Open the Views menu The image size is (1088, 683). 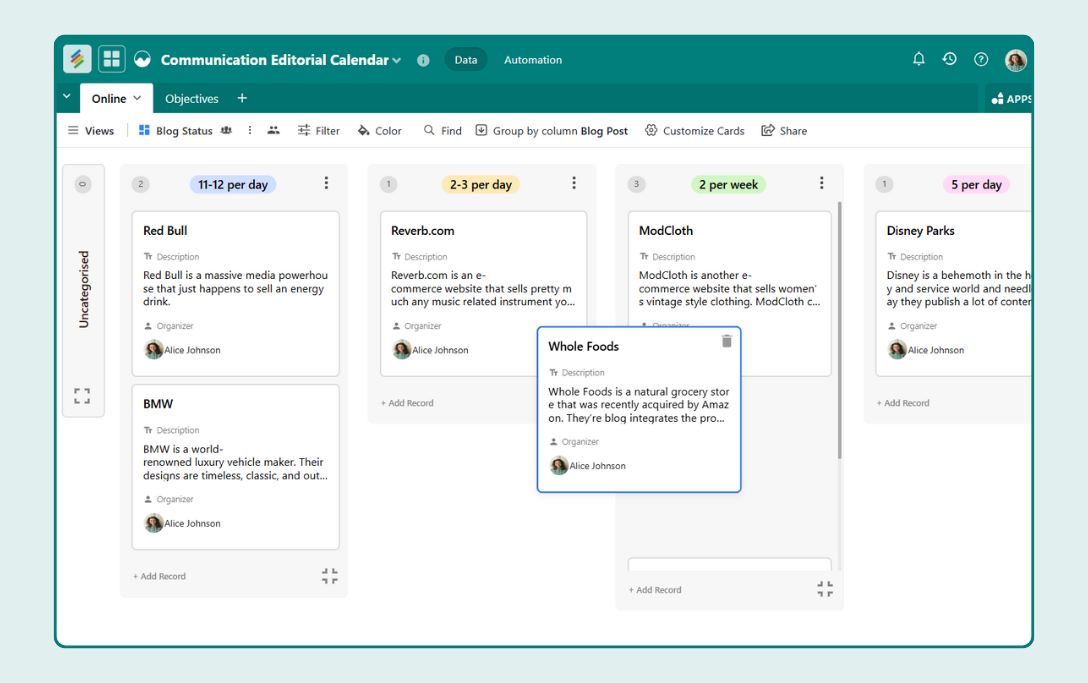point(91,130)
